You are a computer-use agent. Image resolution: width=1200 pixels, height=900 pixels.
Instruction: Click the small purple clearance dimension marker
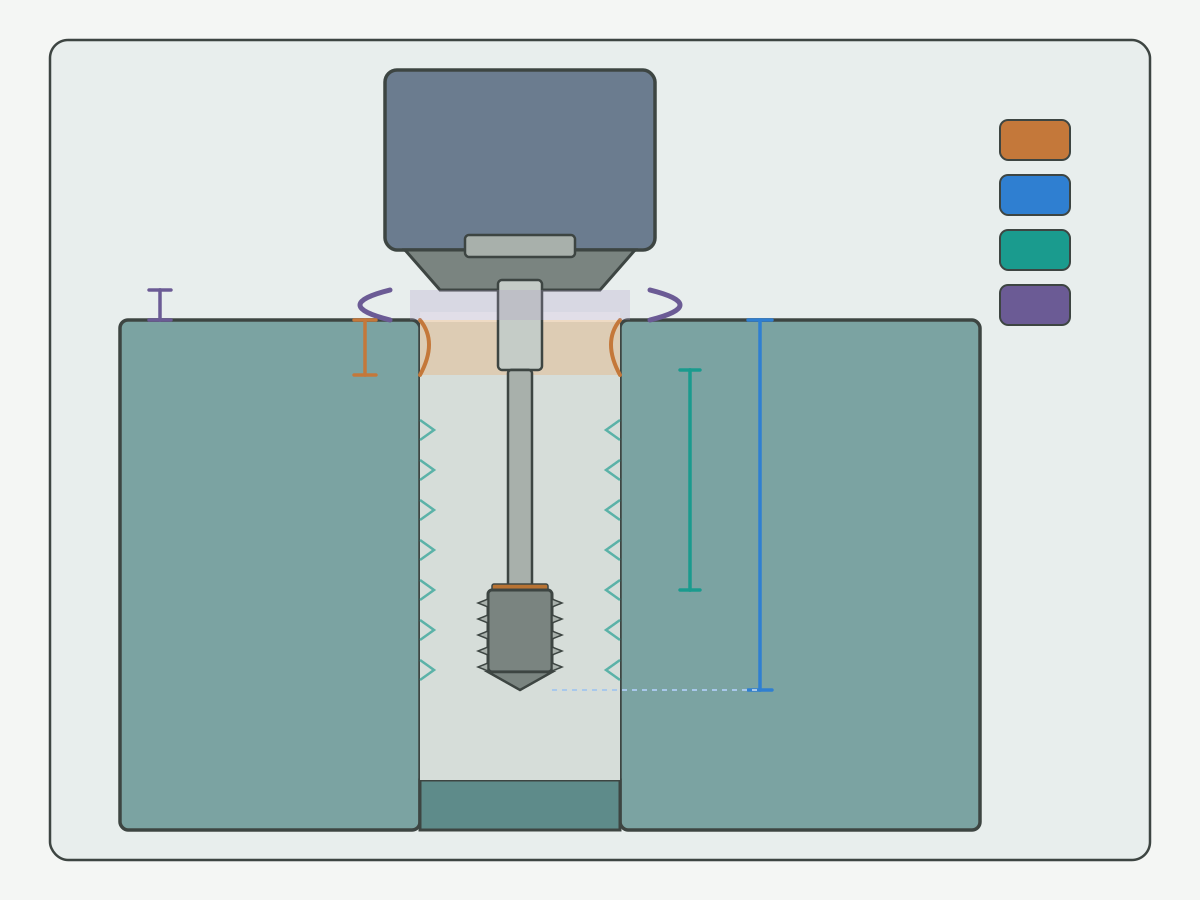point(160,305)
